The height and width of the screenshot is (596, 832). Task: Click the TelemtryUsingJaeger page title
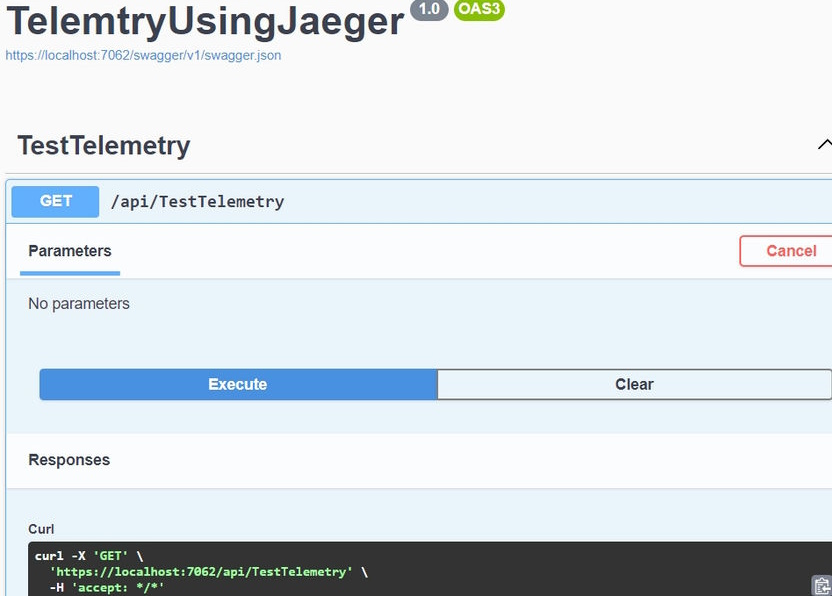(x=205, y=21)
